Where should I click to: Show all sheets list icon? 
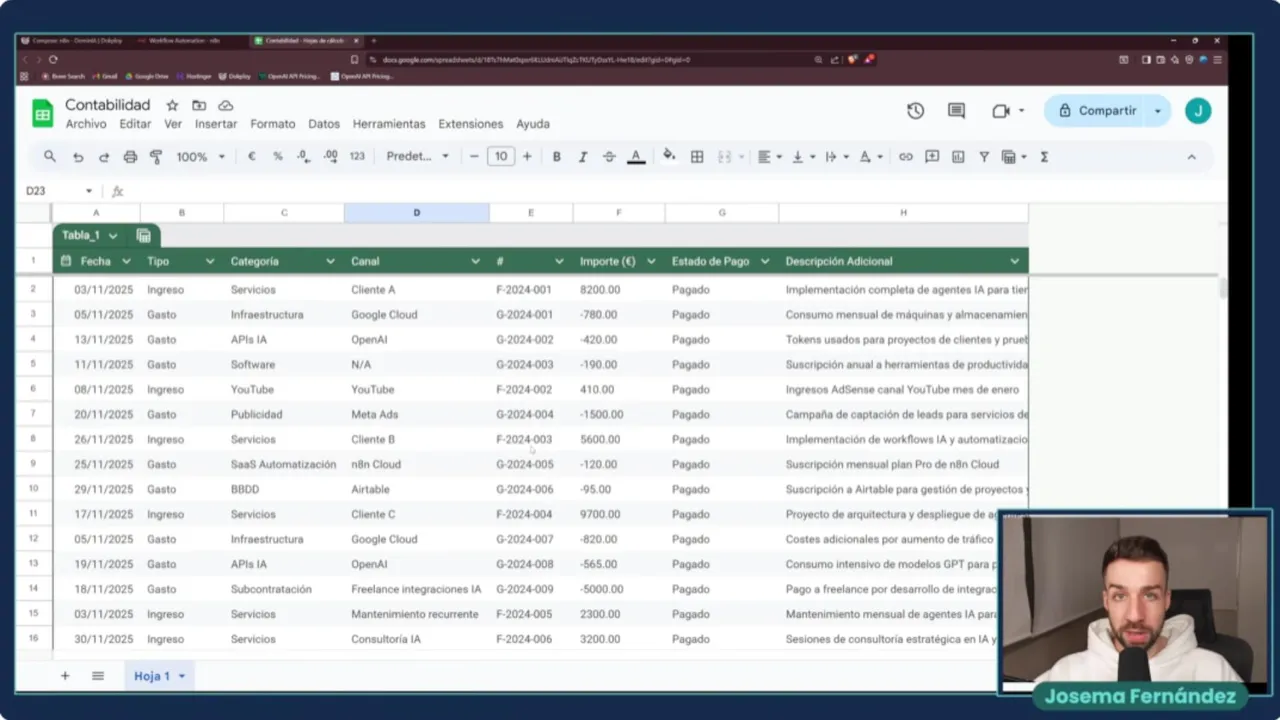click(98, 676)
